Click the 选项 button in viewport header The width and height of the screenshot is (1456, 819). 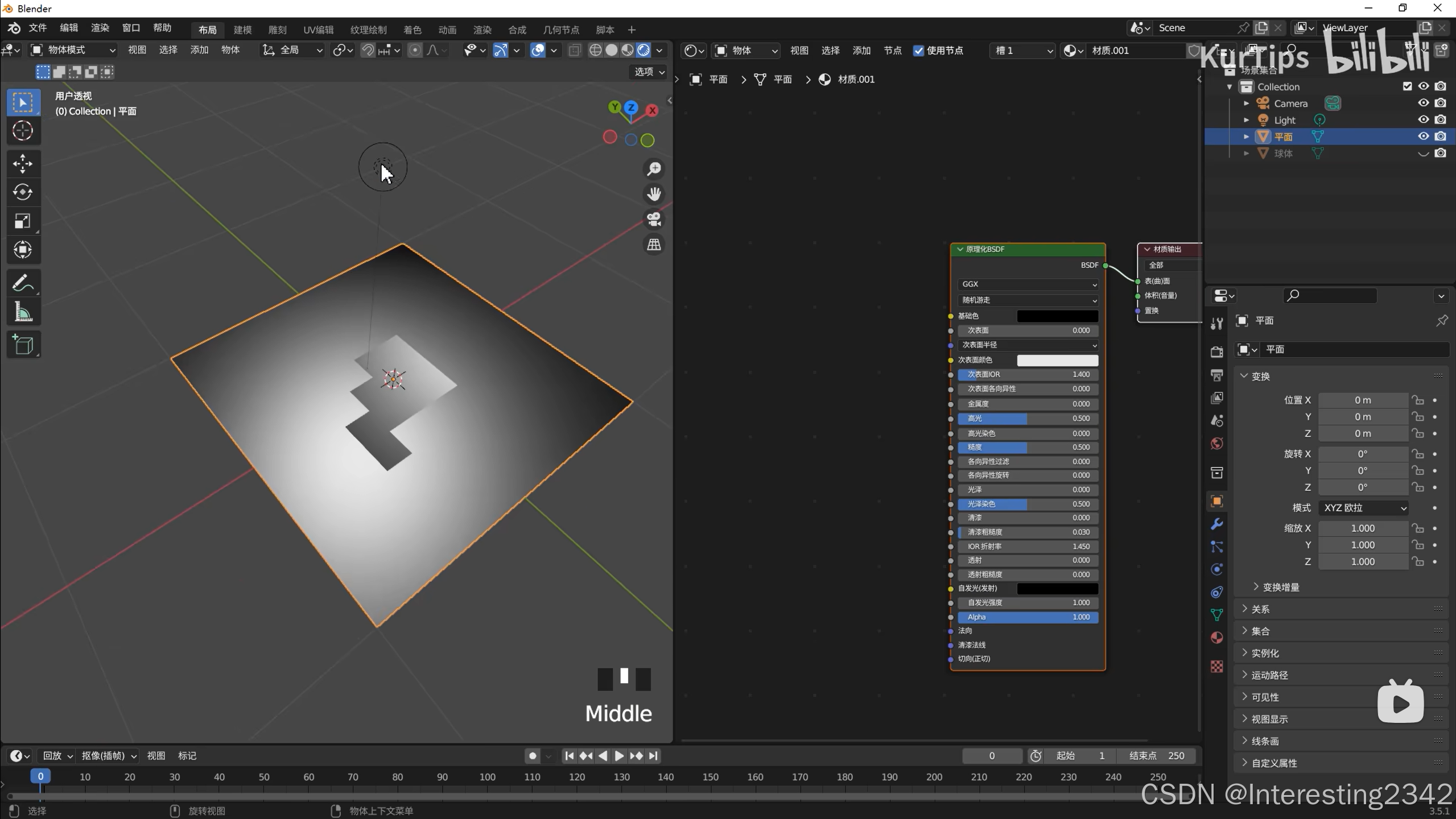[x=649, y=72]
